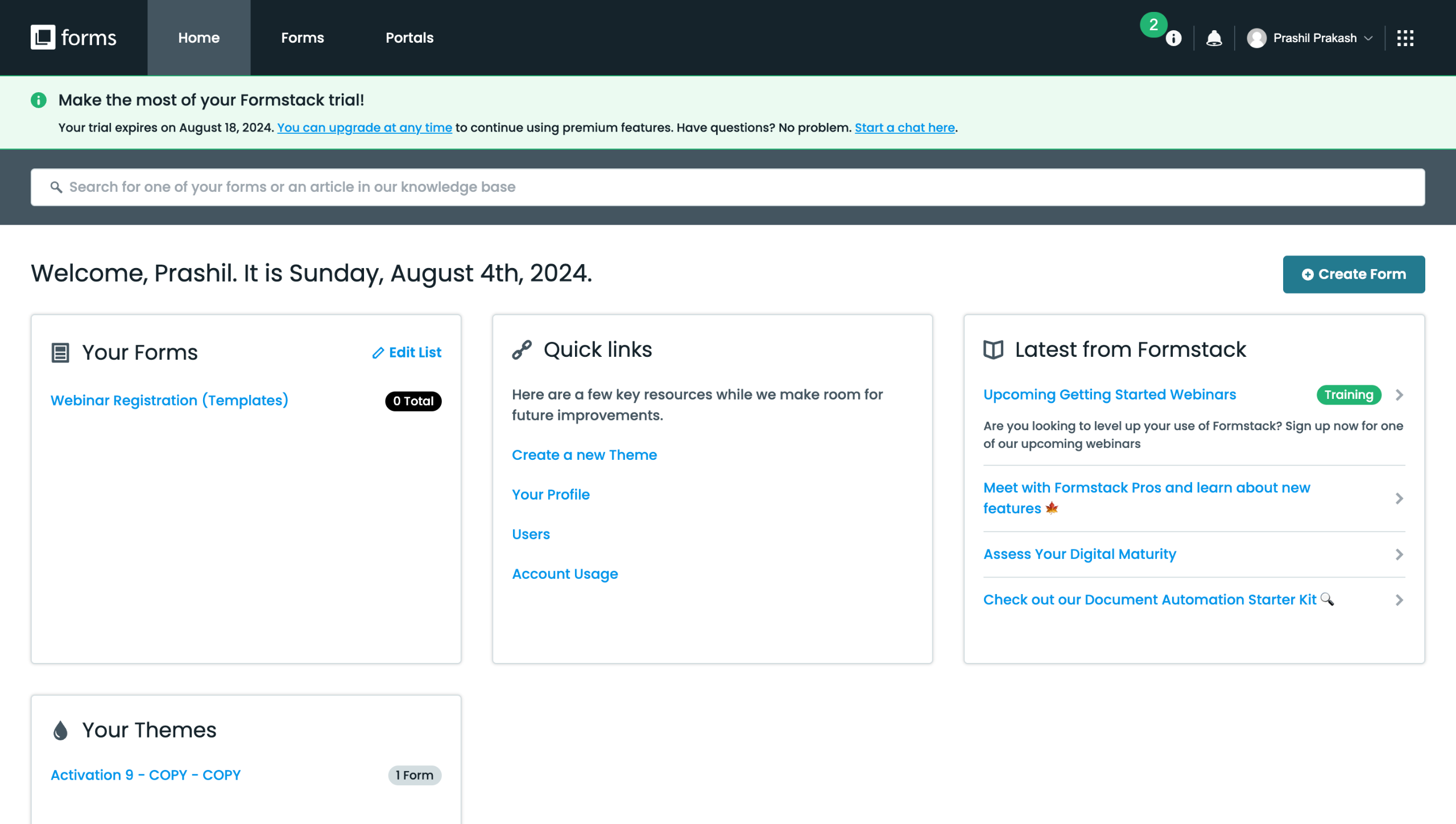This screenshot has width=1456, height=824.
Task: Open Assess Your Digital Maturity chevron
Action: pos(1399,555)
